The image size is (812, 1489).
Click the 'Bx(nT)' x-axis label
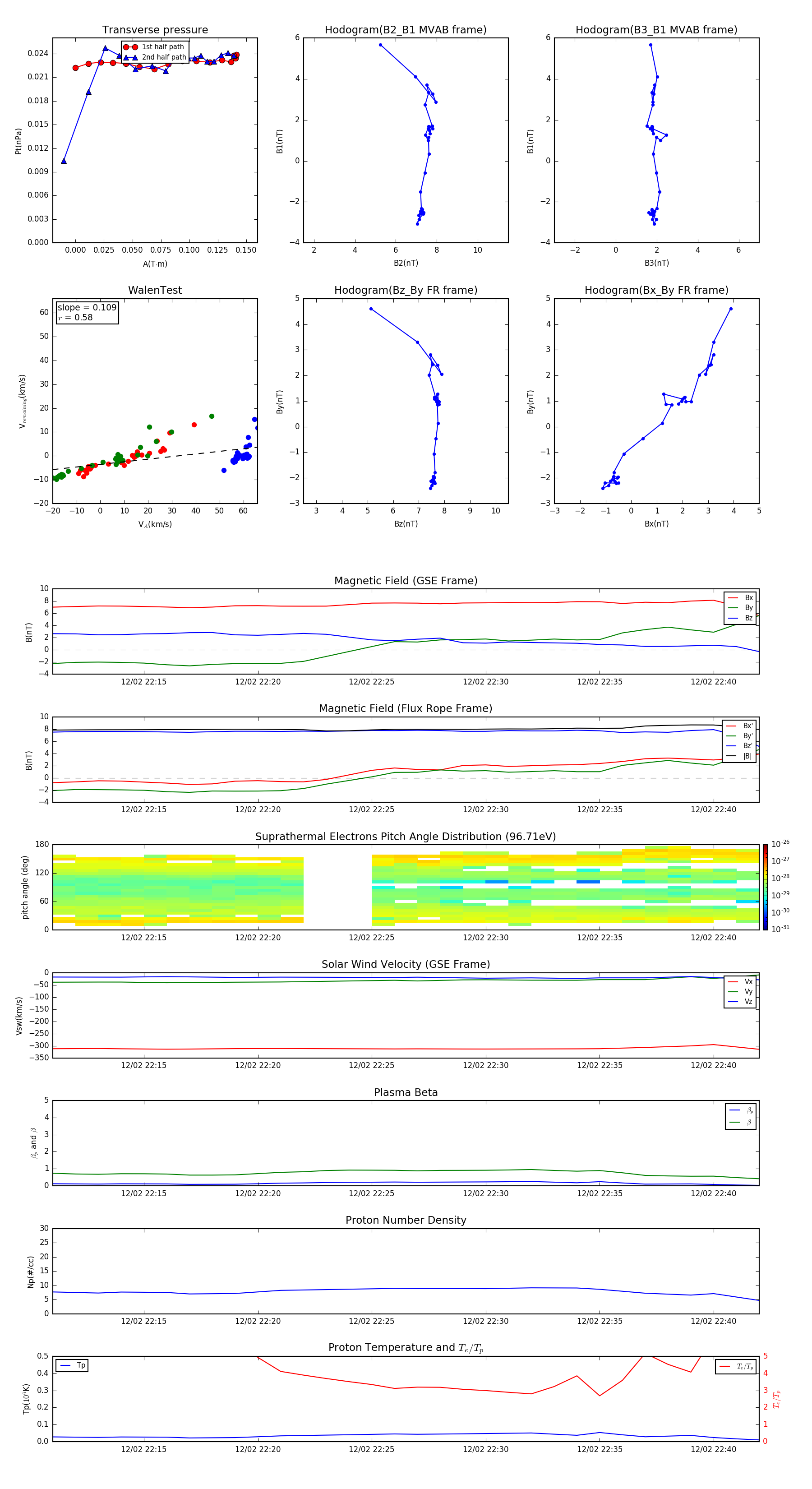(x=656, y=524)
